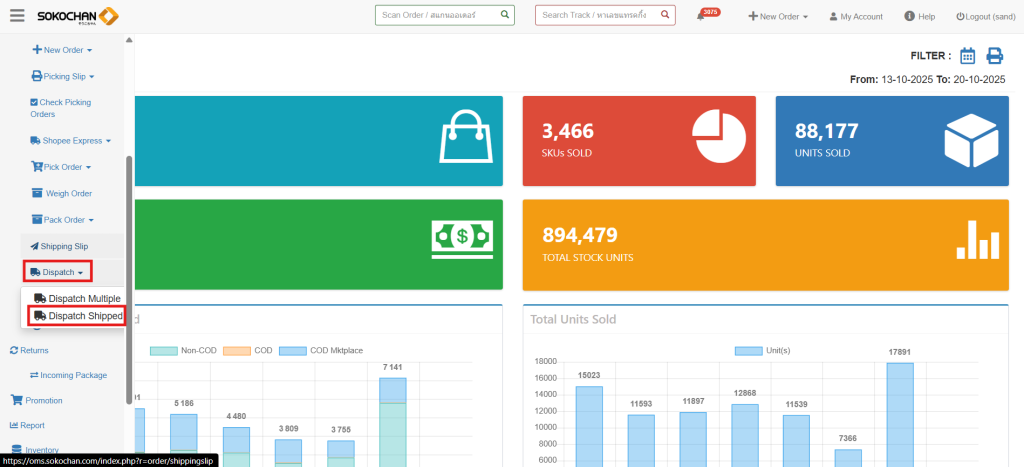Expand the New Order dropdown in header

pyautogui.click(x=778, y=17)
